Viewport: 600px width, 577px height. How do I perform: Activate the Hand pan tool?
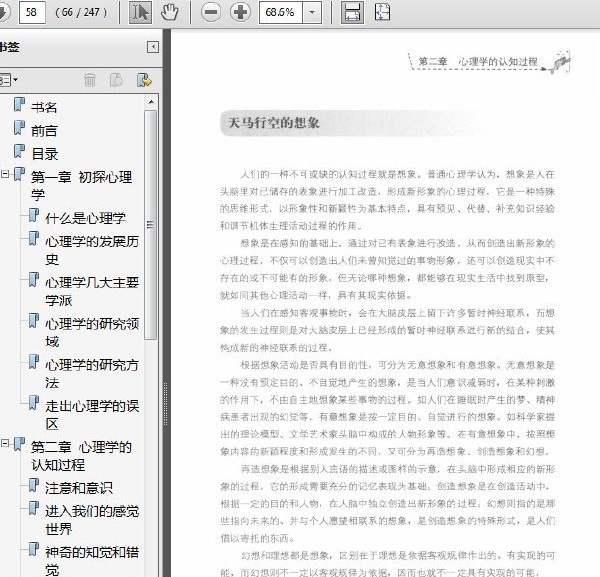tap(169, 12)
